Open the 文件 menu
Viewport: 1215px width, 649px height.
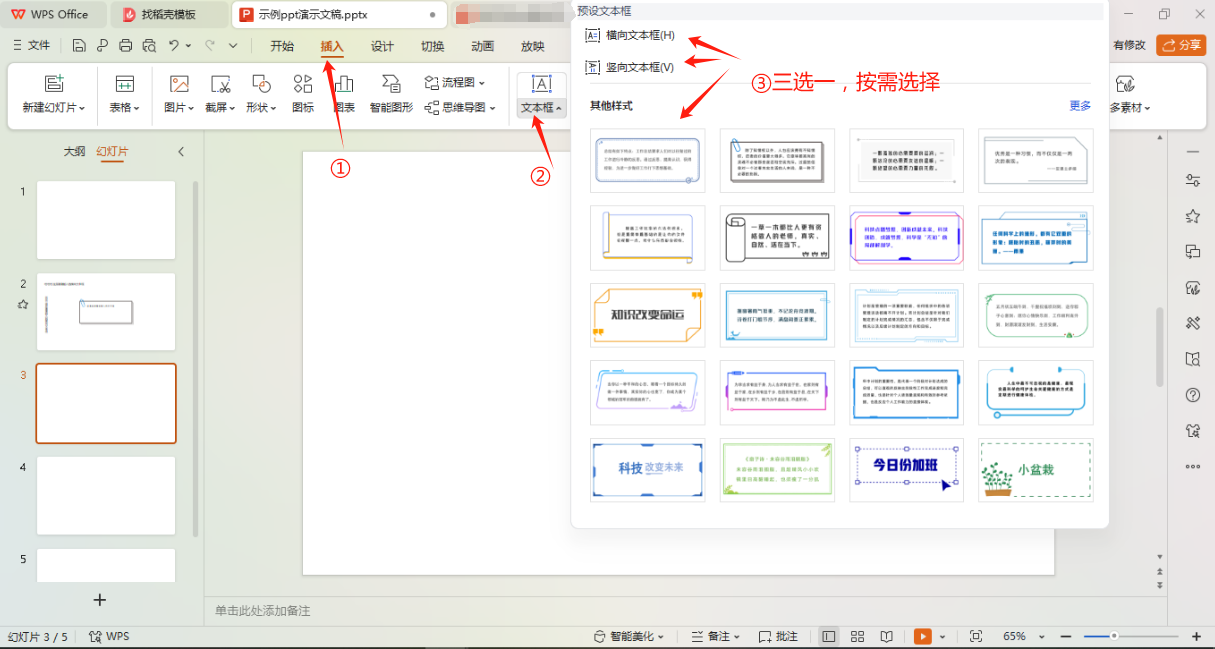[40, 45]
